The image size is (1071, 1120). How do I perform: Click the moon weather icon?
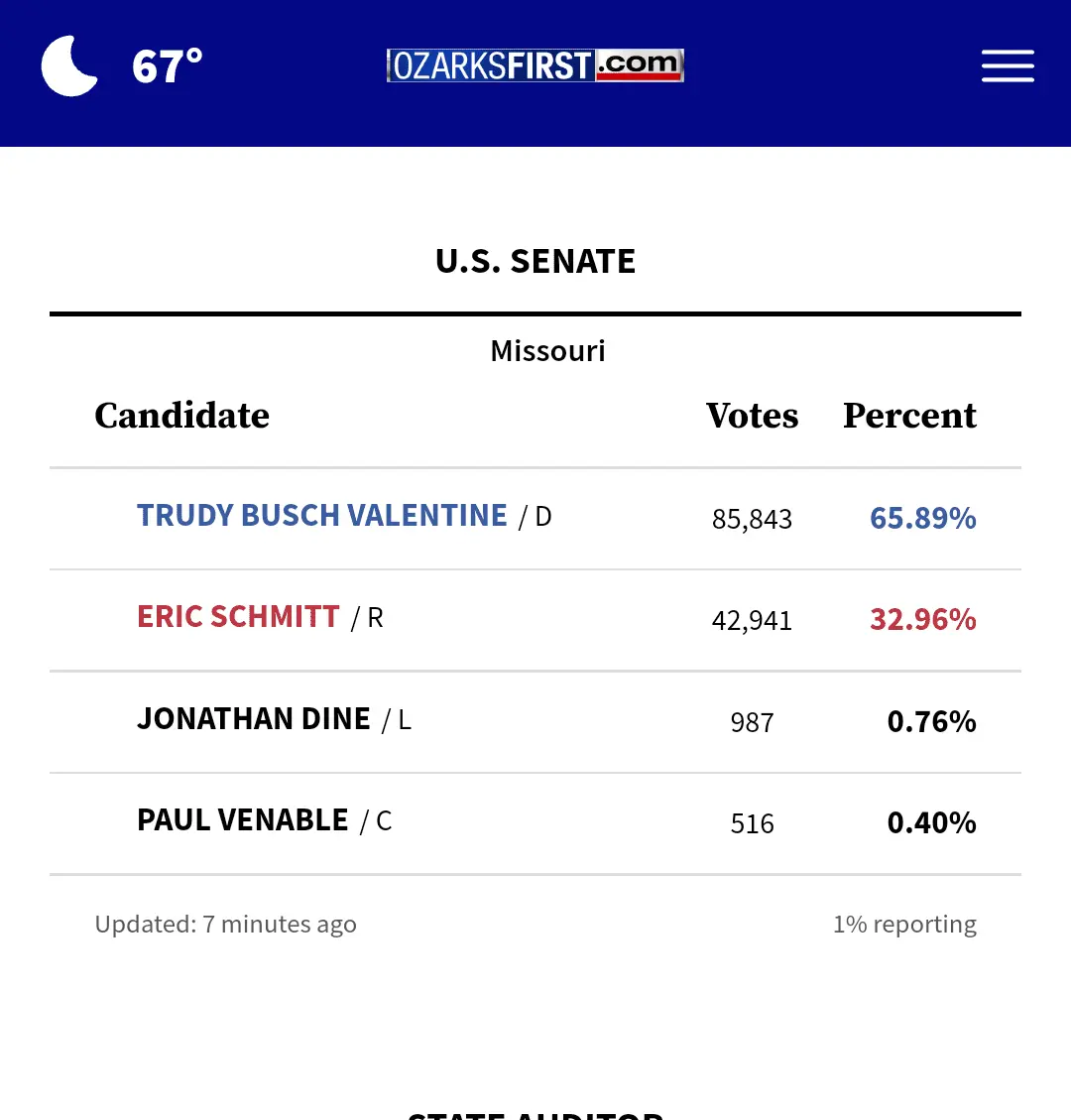(x=69, y=66)
